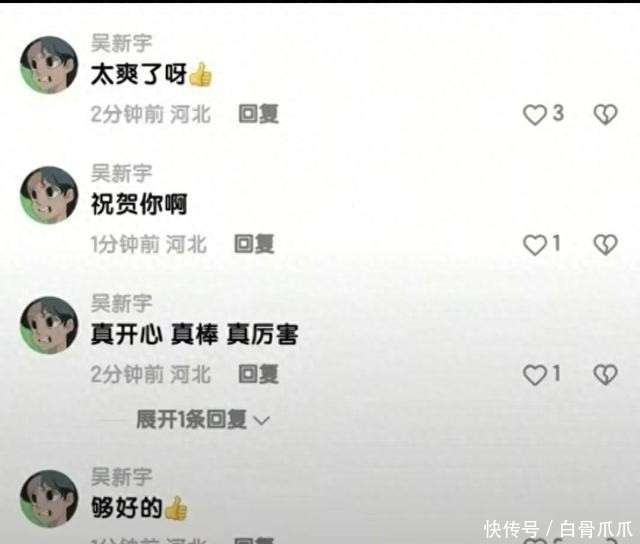
Task: Open username 吴新宇 above "太爽了呀"
Action: [x=121, y=43]
